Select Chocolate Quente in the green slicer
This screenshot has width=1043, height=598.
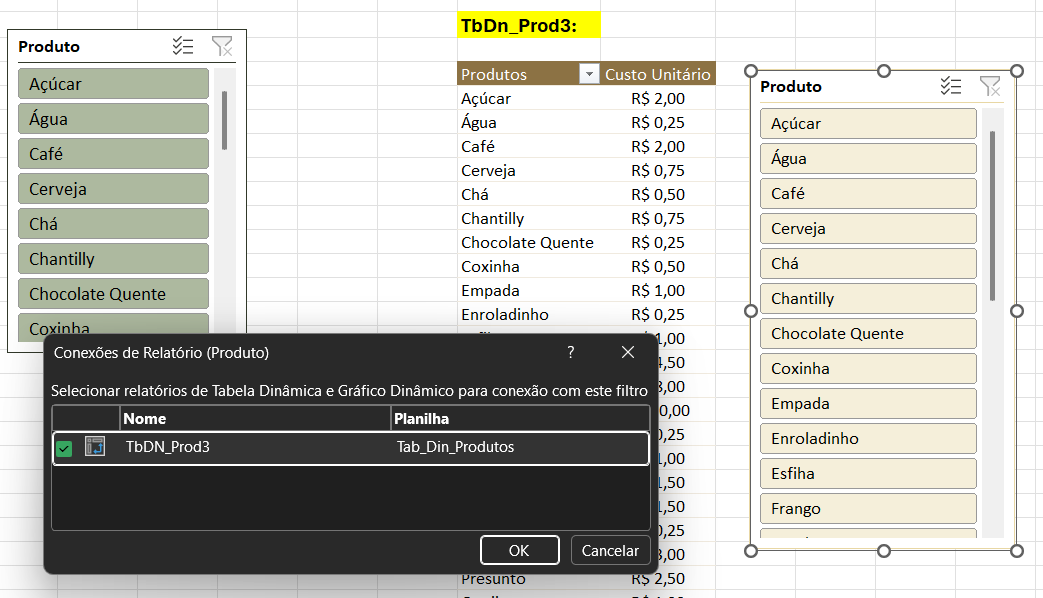(x=114, y=294)
